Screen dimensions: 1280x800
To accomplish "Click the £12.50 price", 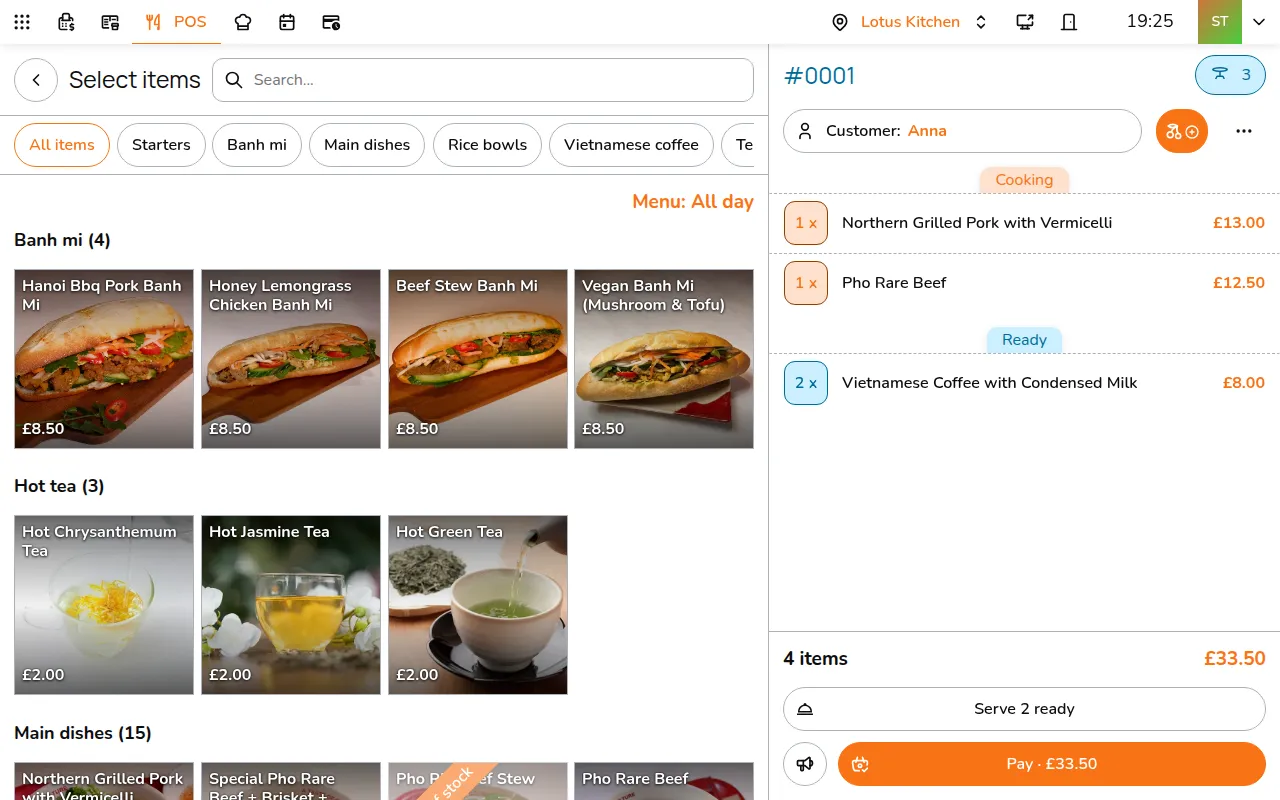I will click(1239, 283).
